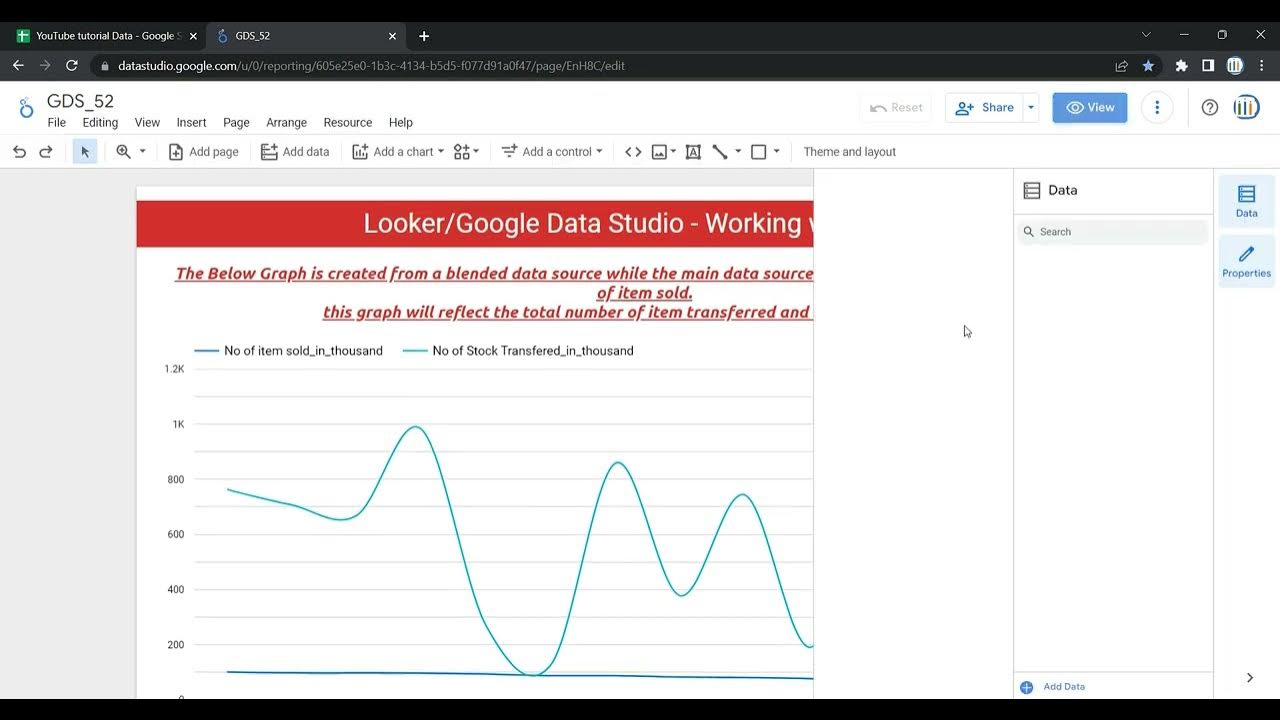Click the Looker Studio logo icon
The height and width of the screenshot is (720, 1280).
coord(26,108)
